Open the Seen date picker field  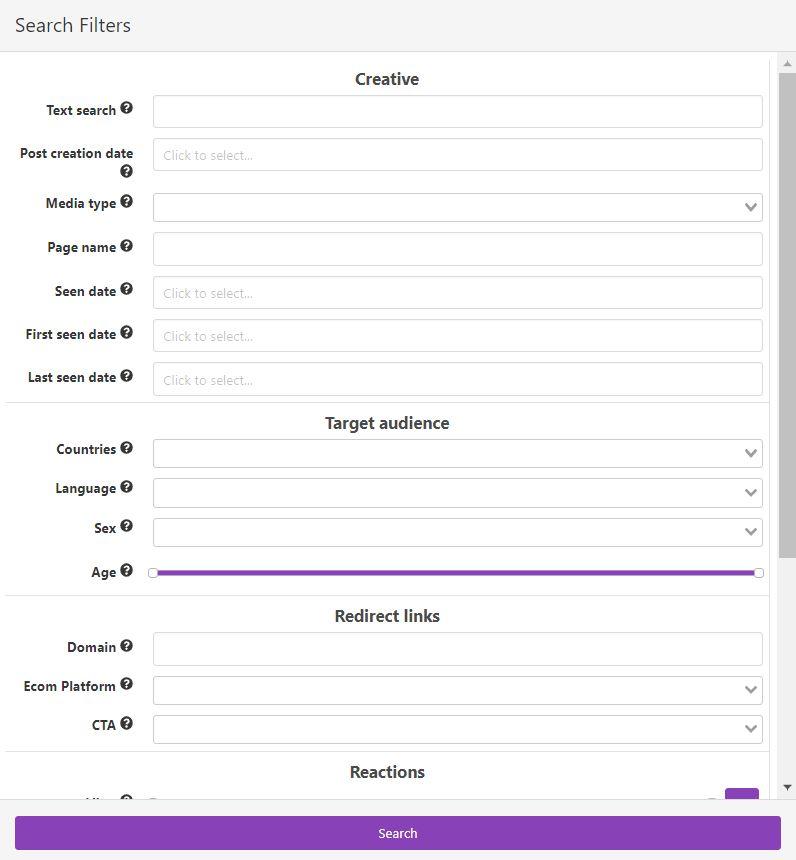(457, 293)
